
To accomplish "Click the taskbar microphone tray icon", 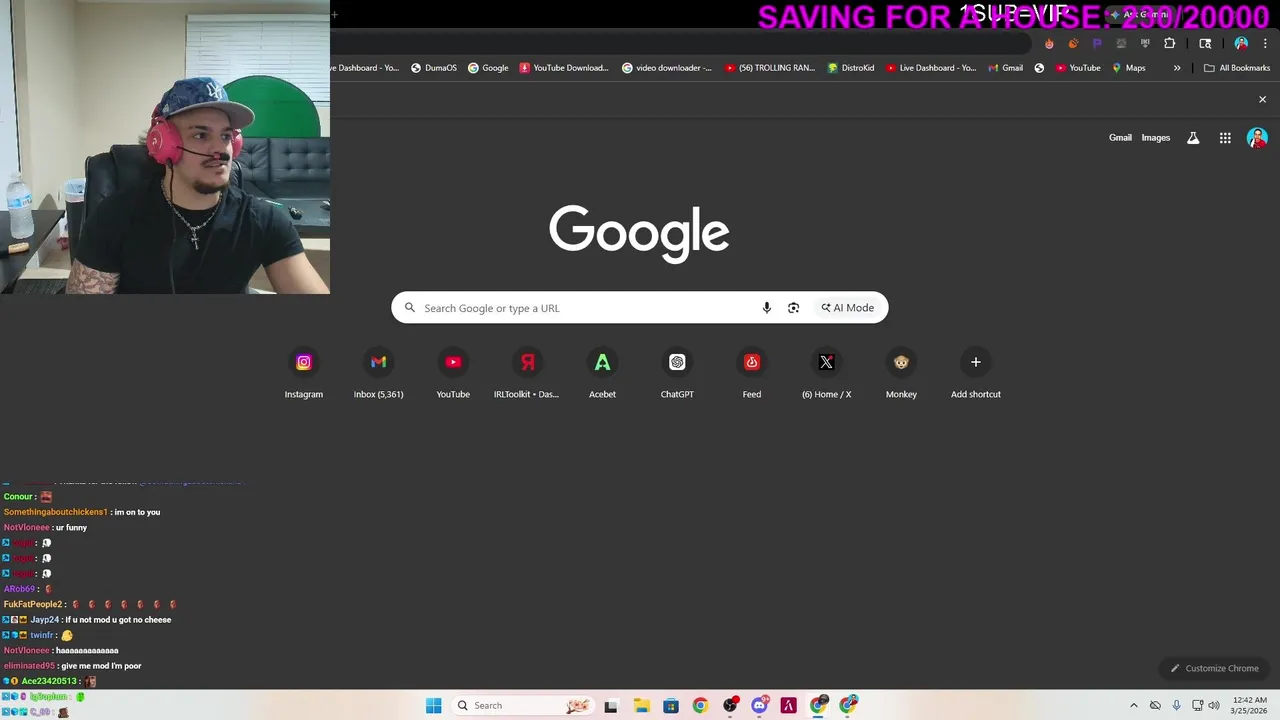I will pos(1176,706).
